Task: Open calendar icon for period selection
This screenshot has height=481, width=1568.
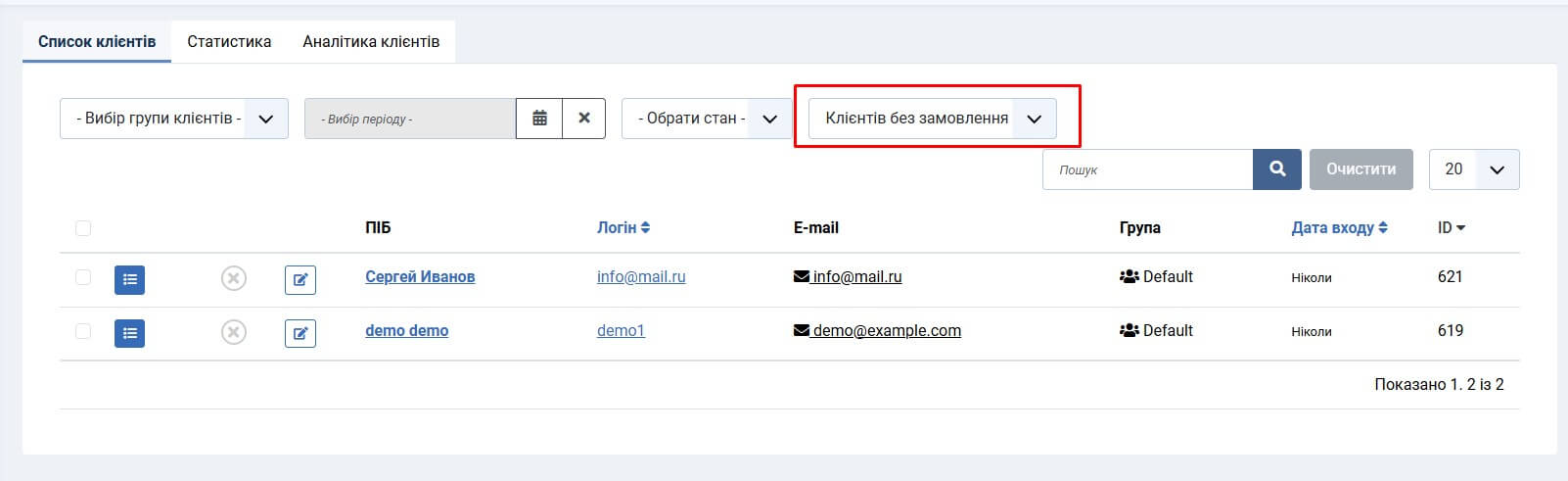Action: pos(539,119)
